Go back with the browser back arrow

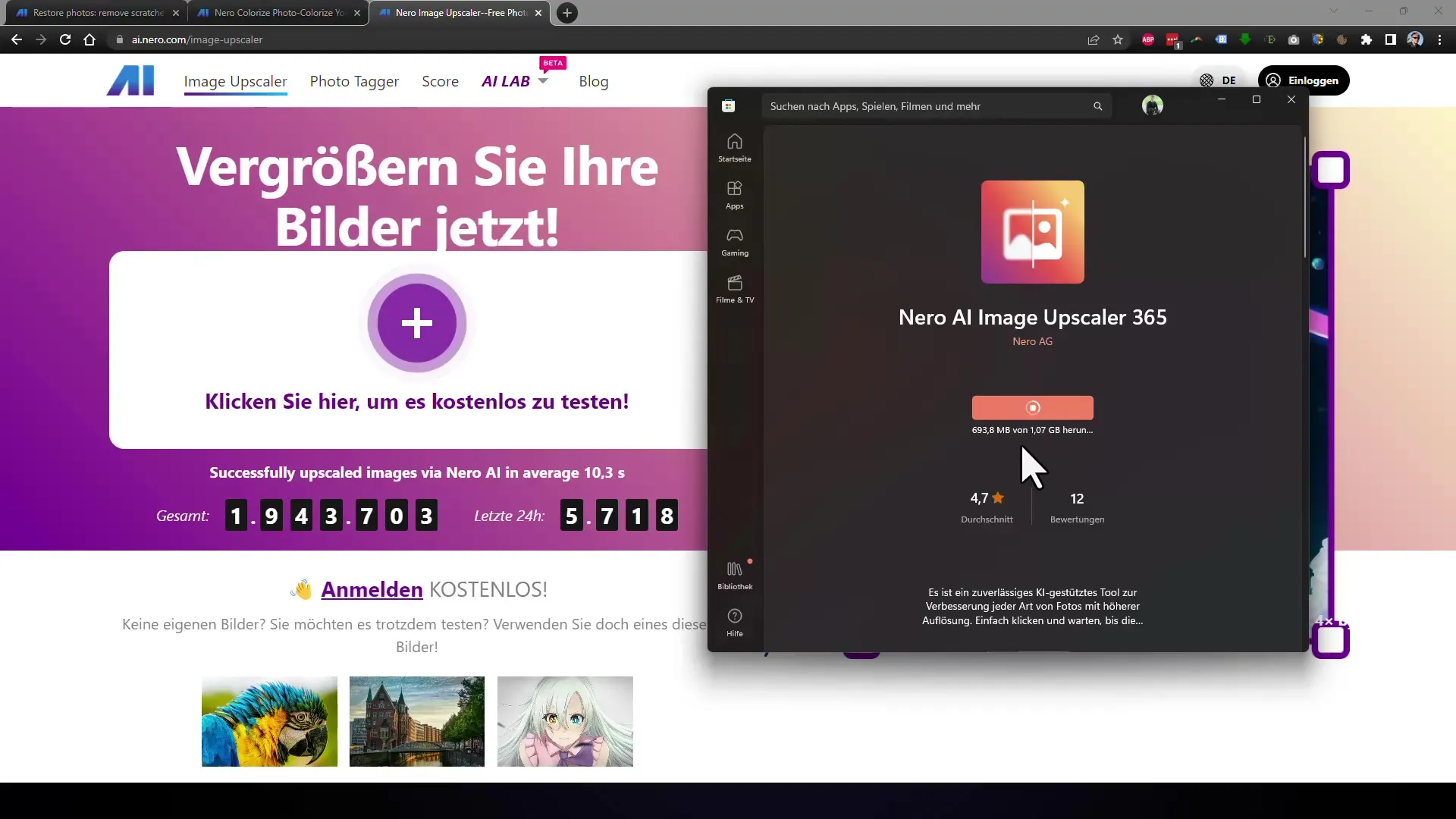pos(17,39)
